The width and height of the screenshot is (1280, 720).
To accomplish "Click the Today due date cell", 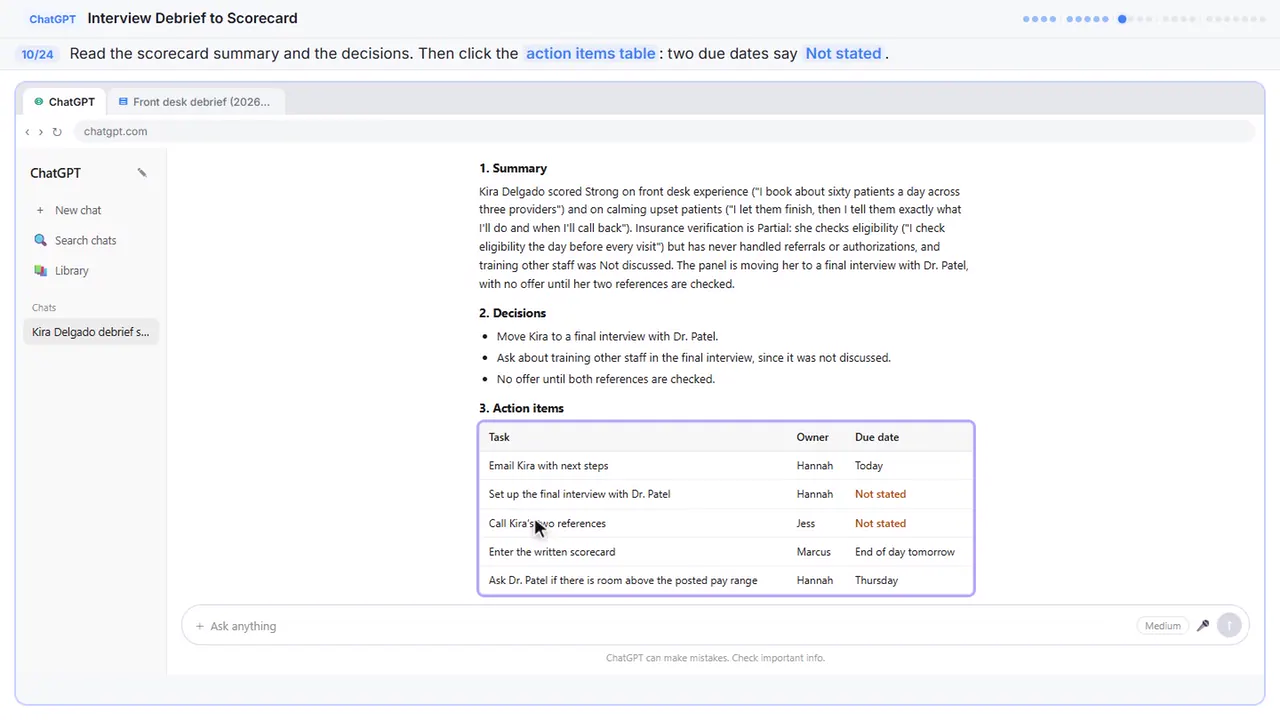I will click(869, 466).
